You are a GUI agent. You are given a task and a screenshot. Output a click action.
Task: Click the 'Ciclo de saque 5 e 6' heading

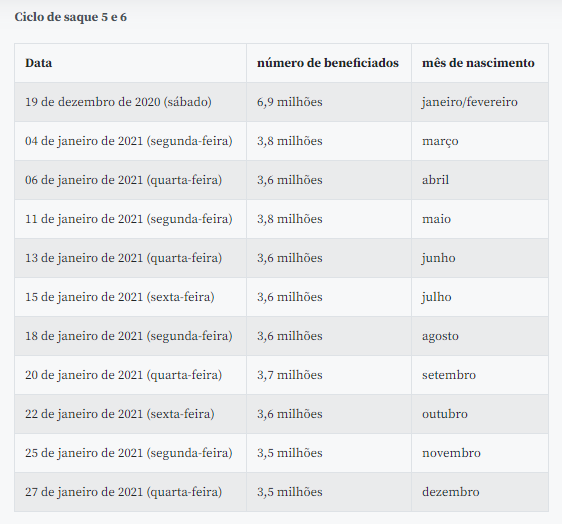click(x=71, y=17)
